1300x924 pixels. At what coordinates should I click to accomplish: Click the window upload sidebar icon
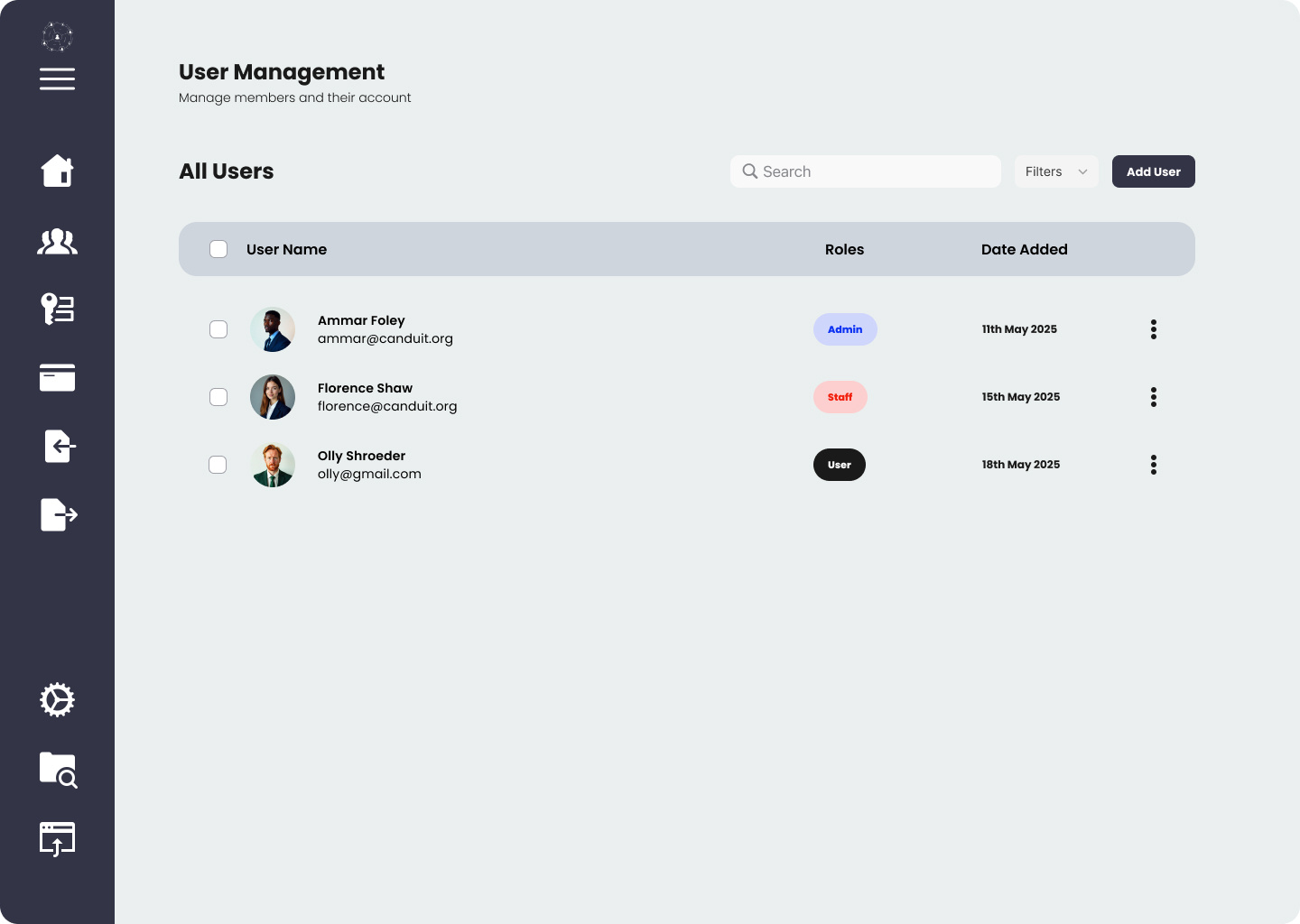(57, 839)
